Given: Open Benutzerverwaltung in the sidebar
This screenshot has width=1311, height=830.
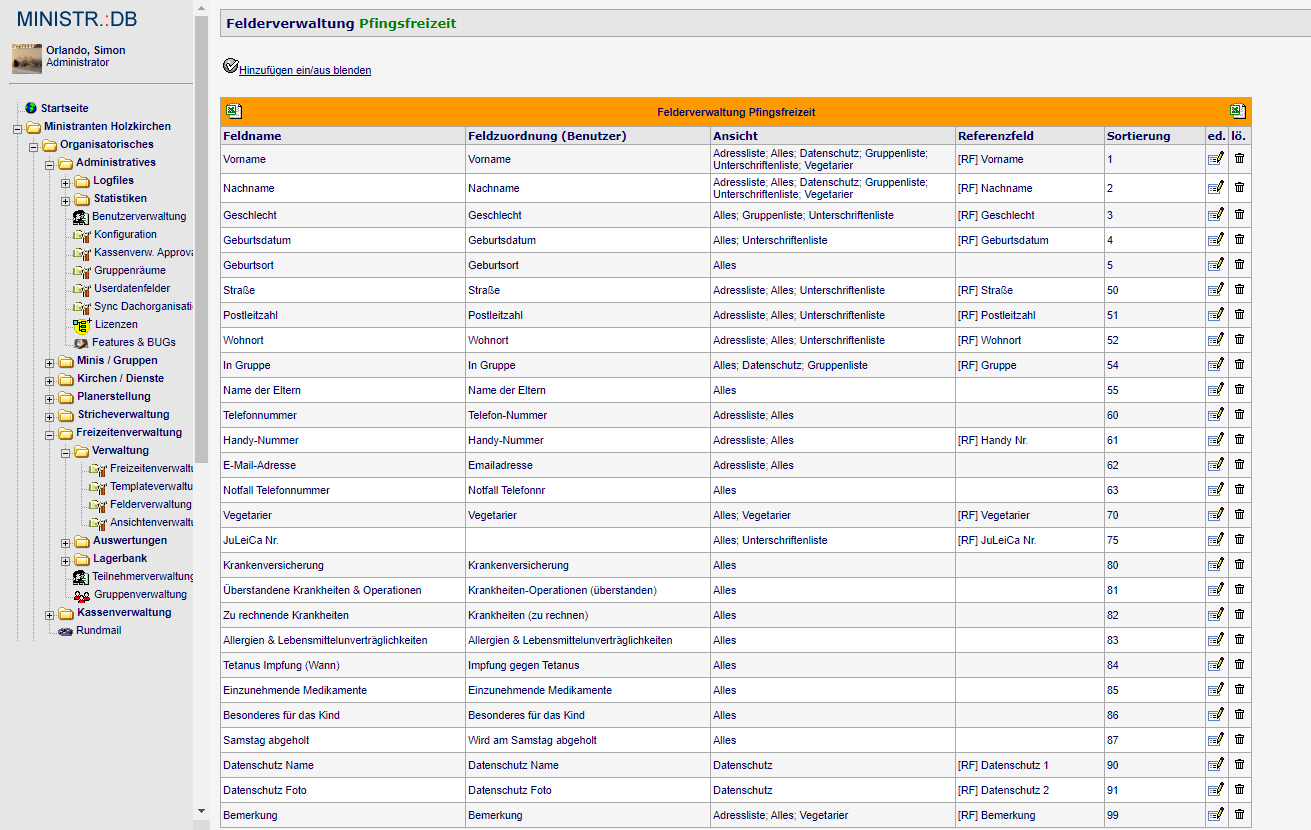Looking at the screenshot, I should [x=139, y=216].
